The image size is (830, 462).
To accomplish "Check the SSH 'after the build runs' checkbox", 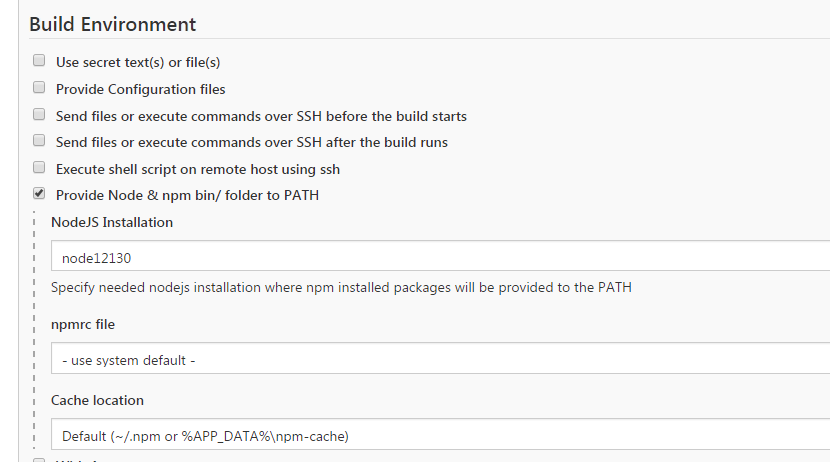I will (39, 141).
